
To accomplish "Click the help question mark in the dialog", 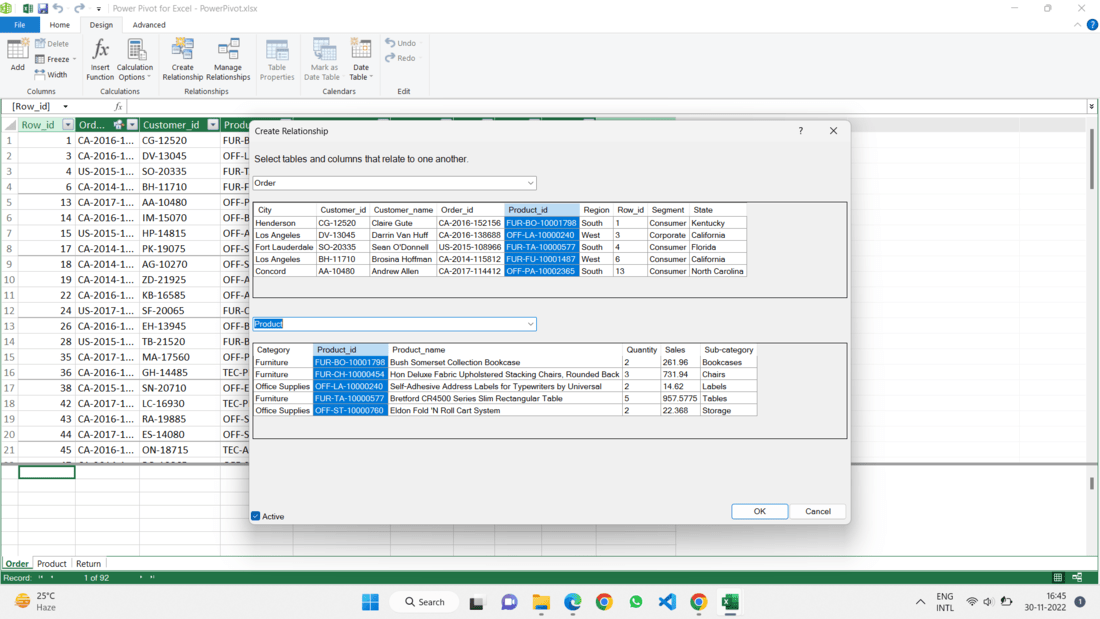I will pyautogui.click(x=800, y=131).
